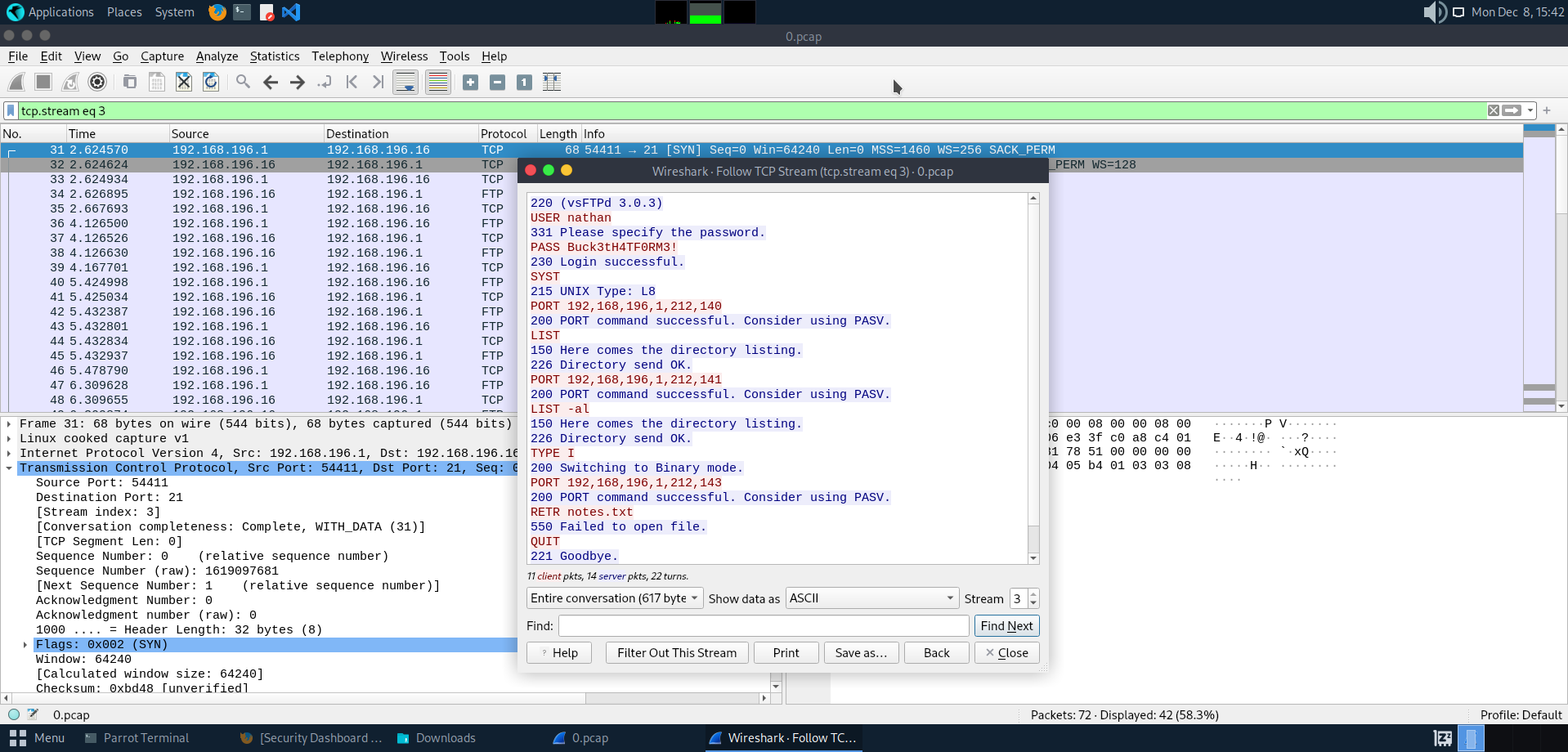1568x752 pixels.
Task: Click the Find field in the stream window
Action: (762, 625)
